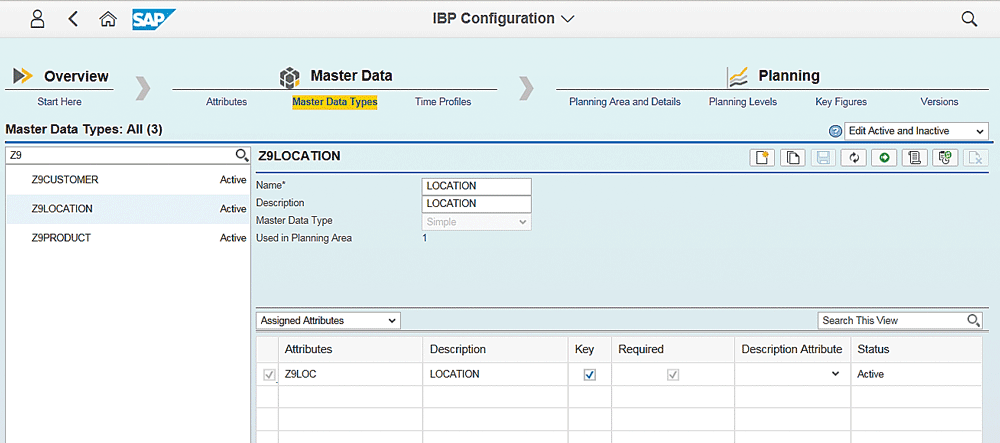This screenshot has height=443, width=1000.
Task: Select the Master Data Types tab
Action: (335, 101)
